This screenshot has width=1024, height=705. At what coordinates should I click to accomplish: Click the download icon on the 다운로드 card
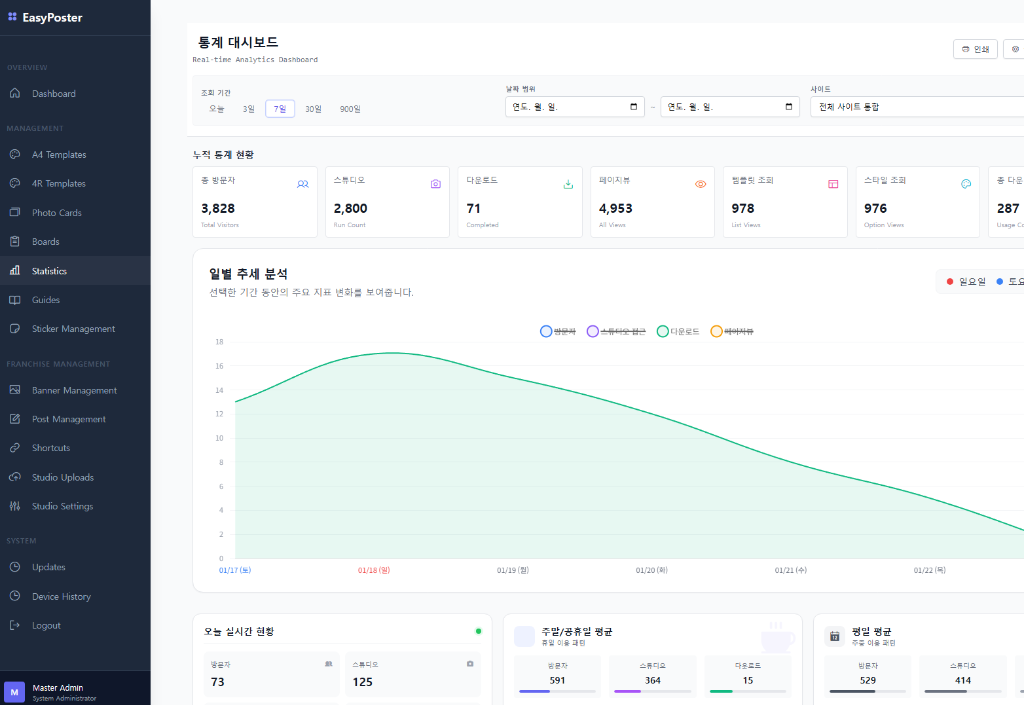[568, 184]
